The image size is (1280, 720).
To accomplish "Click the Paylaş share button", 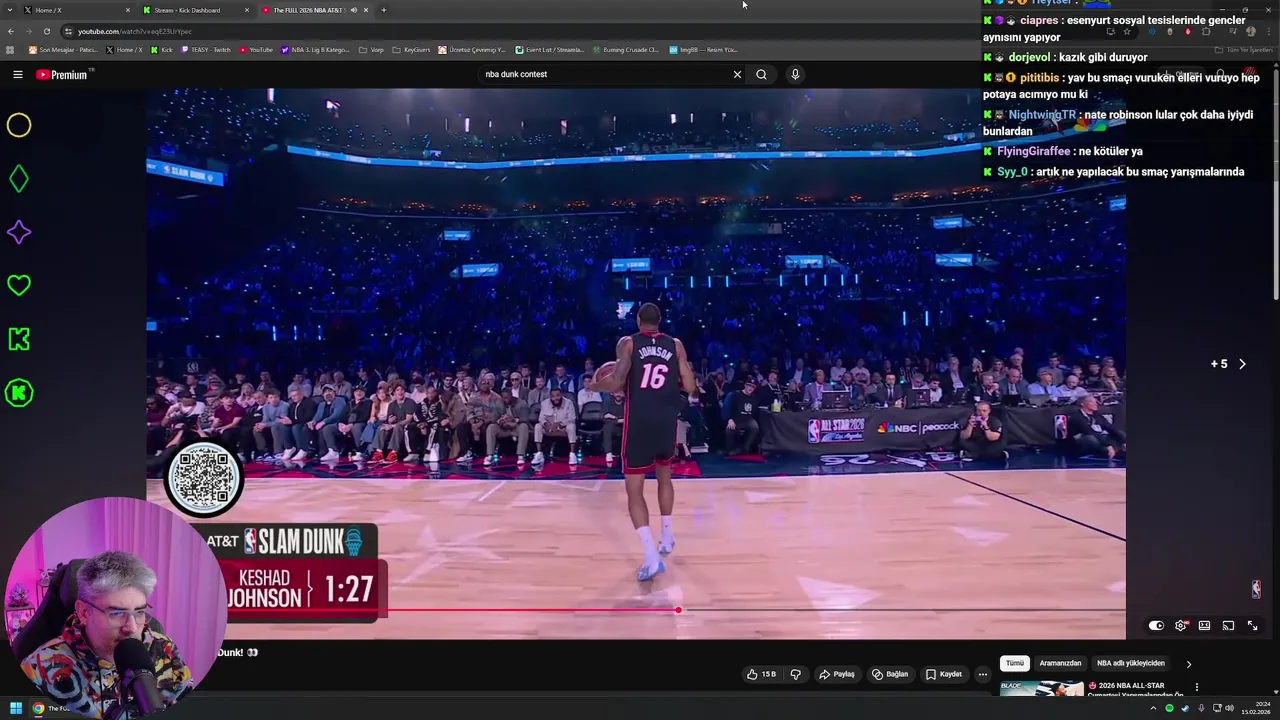I will [x=837, y=674].
